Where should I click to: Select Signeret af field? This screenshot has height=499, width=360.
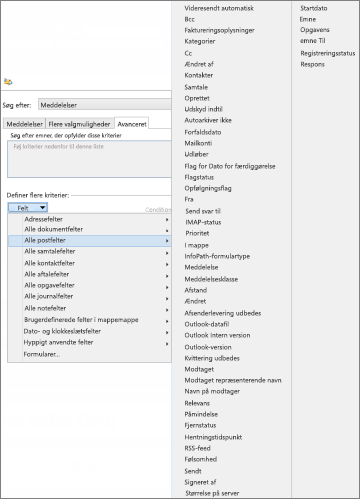(x=200, y=482)
